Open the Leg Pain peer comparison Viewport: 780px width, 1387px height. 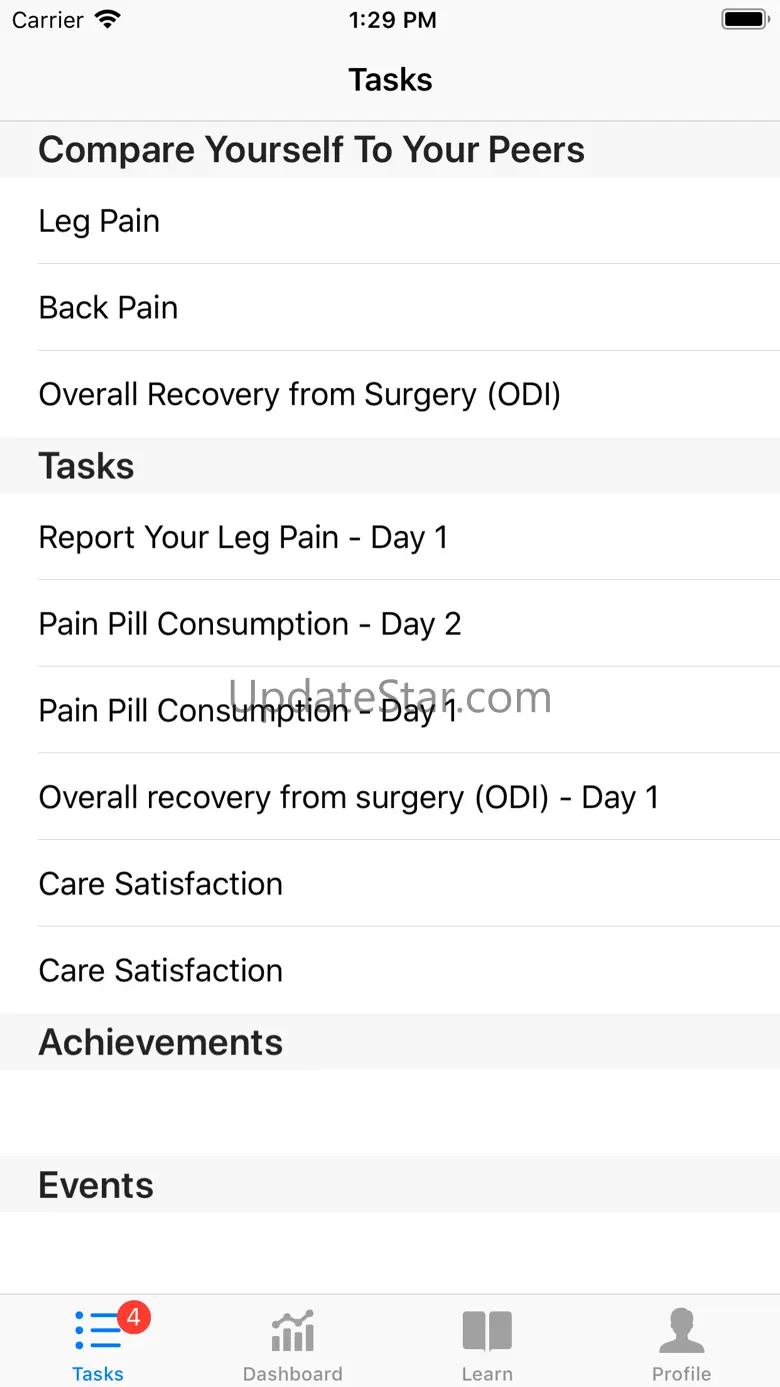tap(99, 221)
